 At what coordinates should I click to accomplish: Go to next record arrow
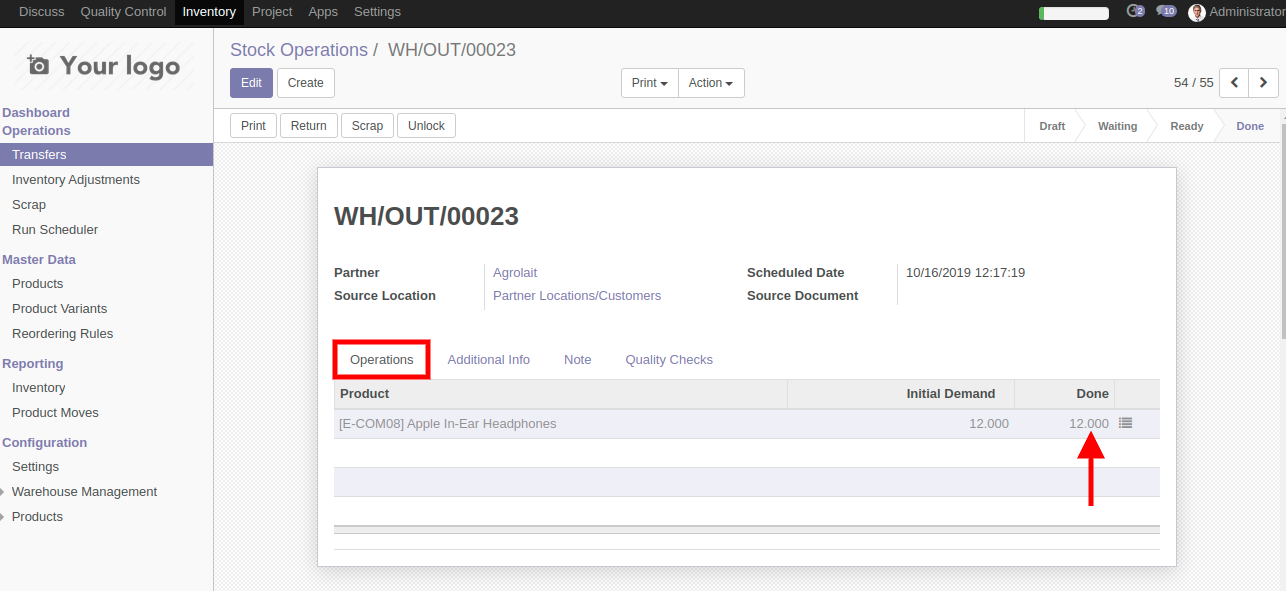(1264, 83)
